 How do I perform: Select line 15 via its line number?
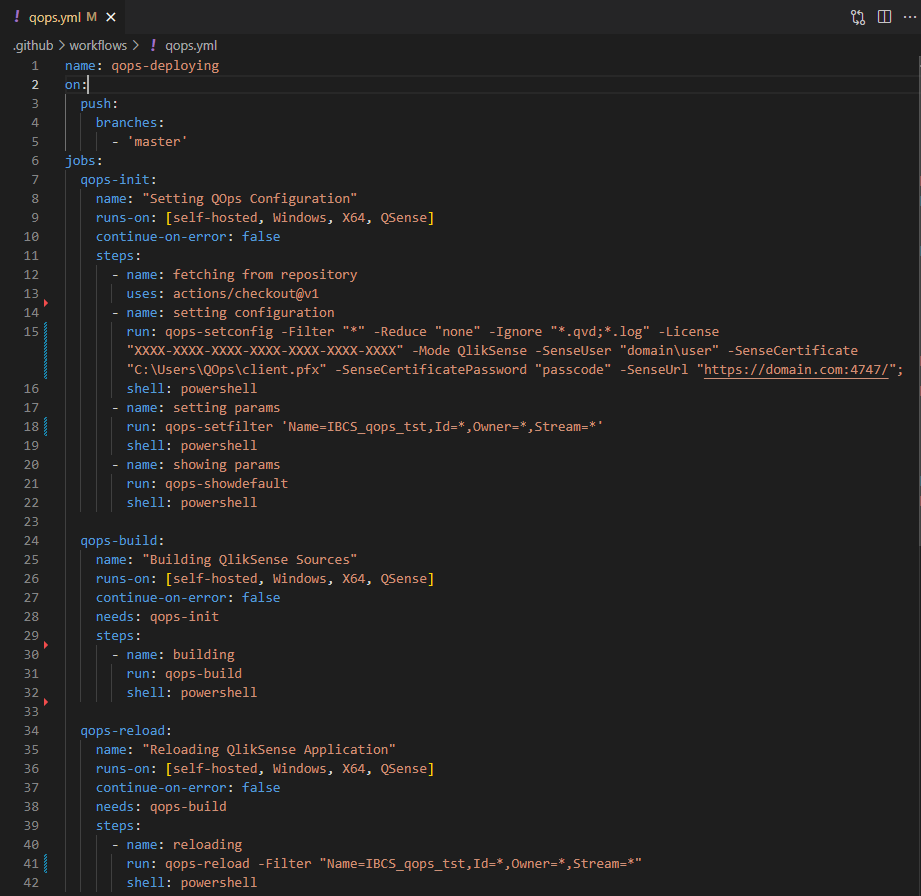click(31, 332)
